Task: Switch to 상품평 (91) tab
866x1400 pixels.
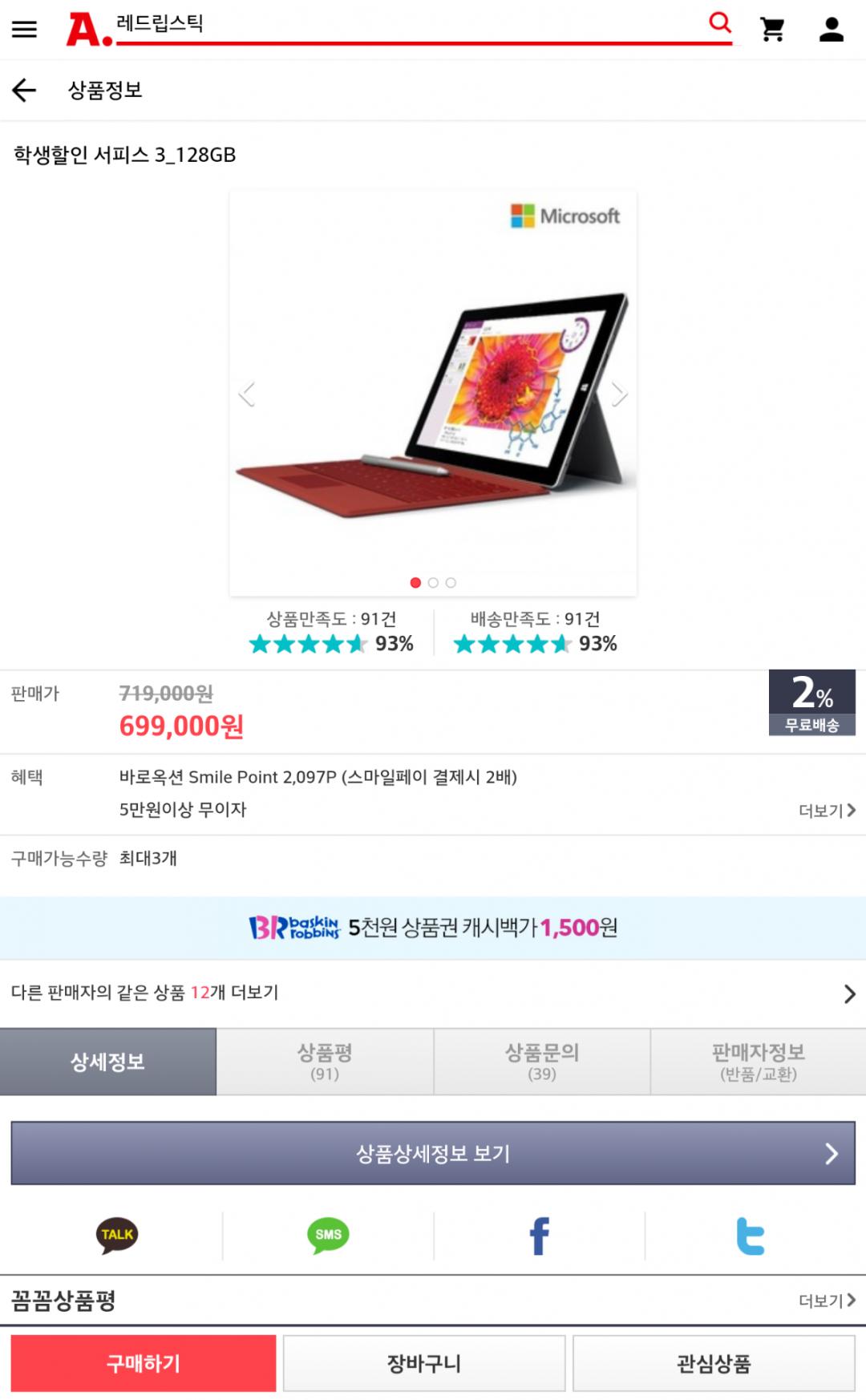Action: pyautogui.click(x=325, y=1062)
